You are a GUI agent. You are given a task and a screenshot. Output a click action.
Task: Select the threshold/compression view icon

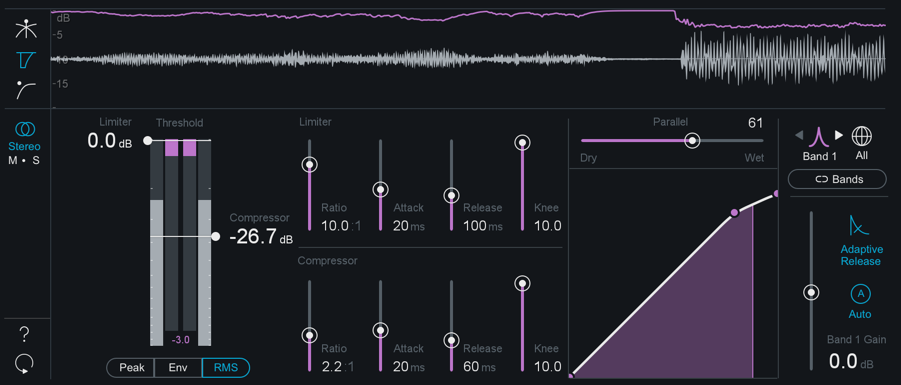(26, 60)
